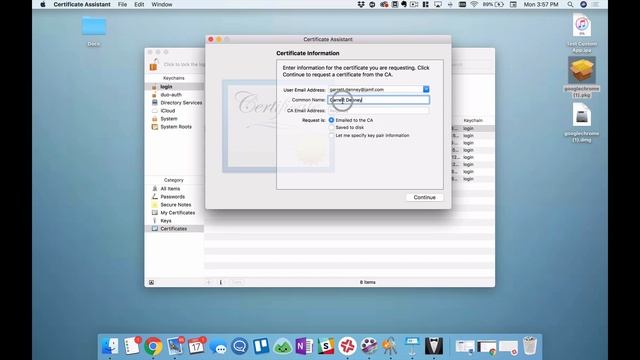
Task: Open the Slack-like S icon in Dock
Action: tap(326, 347)
